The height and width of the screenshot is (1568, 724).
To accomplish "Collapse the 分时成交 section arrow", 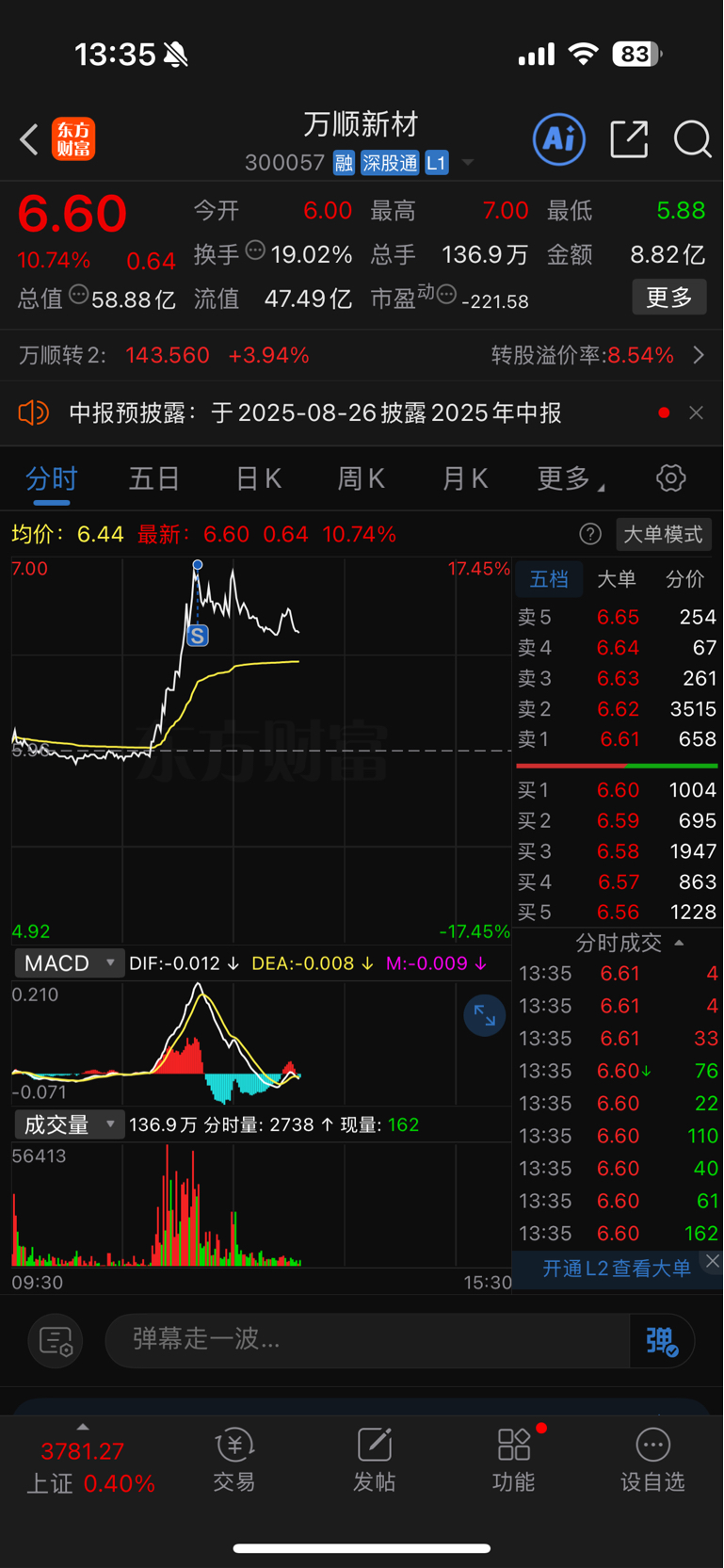I will pyautogui.click(x=679, y=943).
